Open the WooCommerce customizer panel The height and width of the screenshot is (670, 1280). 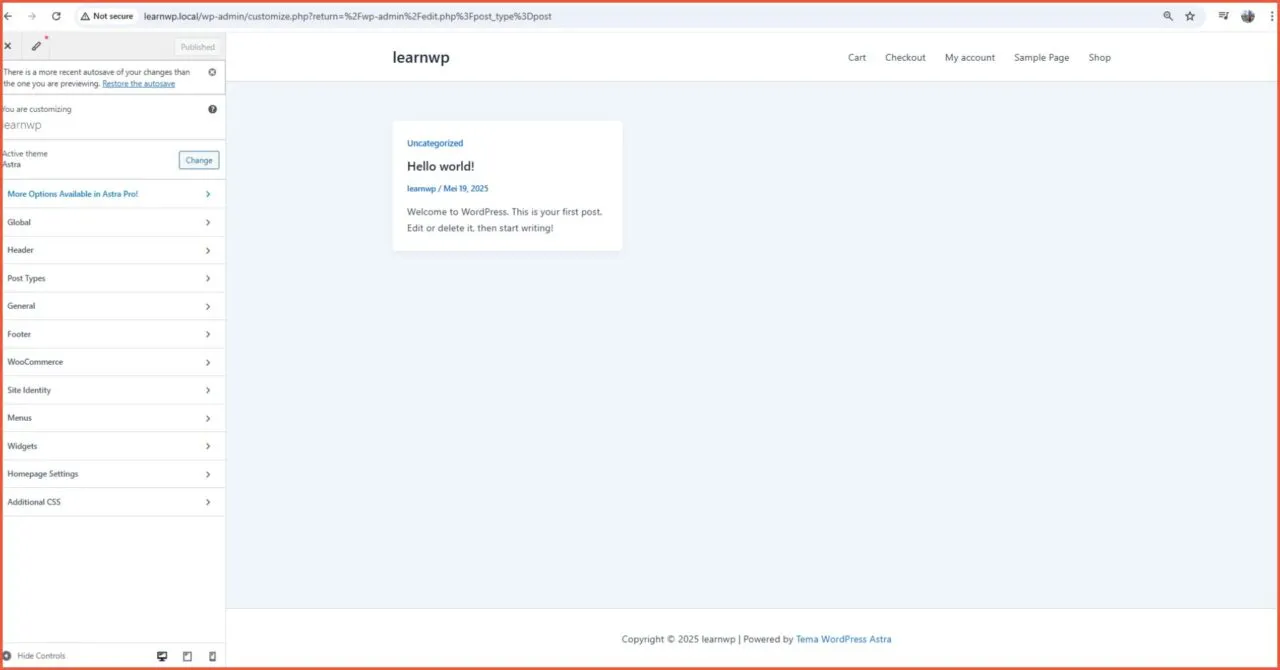113,362
